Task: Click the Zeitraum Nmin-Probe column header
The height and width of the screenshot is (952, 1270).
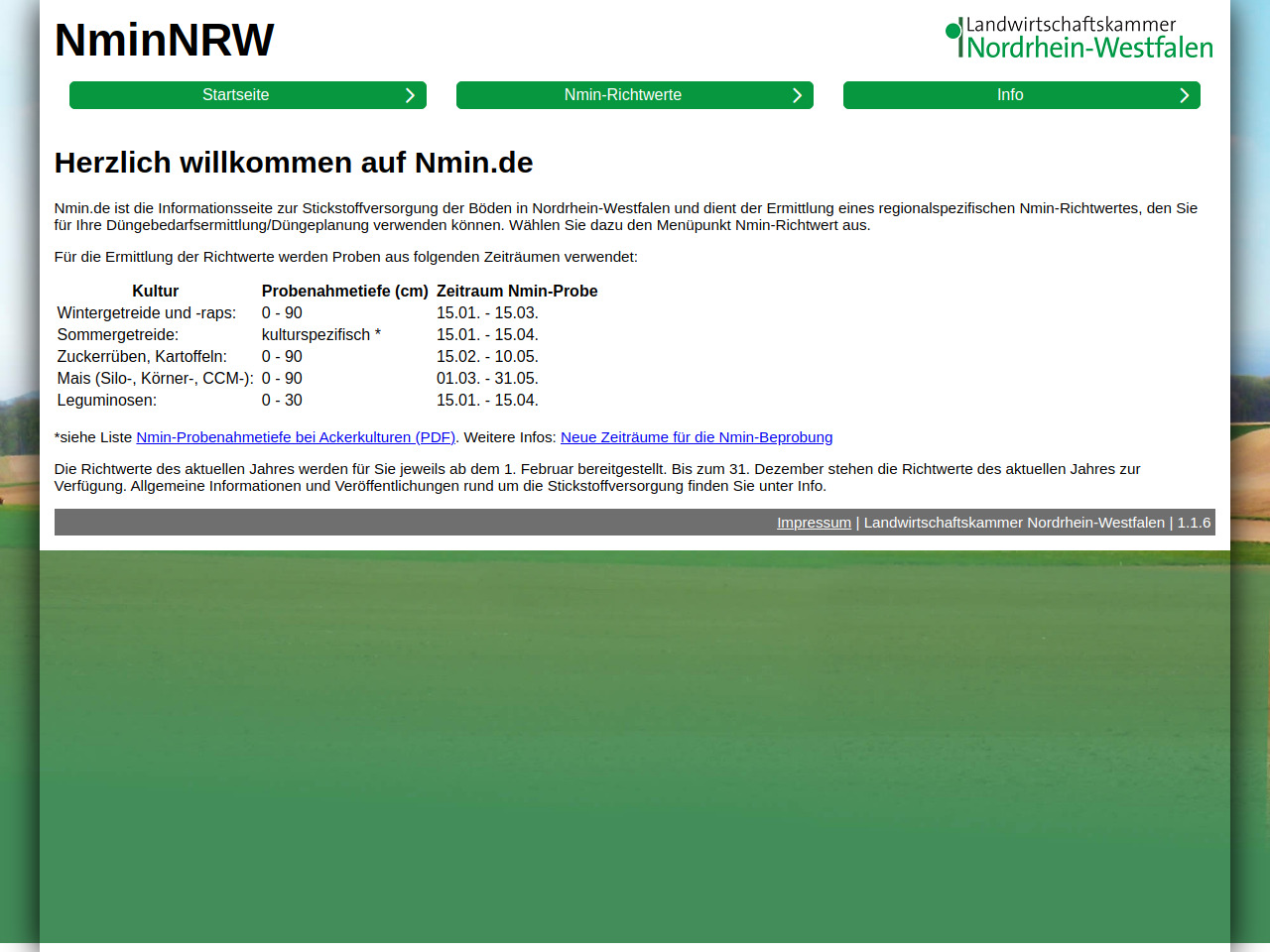Action: pos(516,292)
